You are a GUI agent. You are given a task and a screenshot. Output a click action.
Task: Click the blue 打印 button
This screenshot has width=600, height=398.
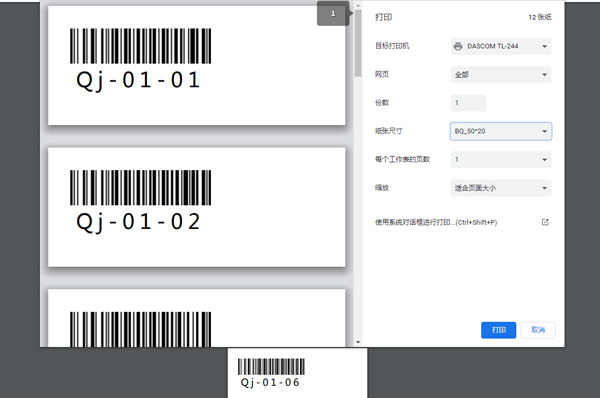pyautogui.click(x=498, y=330)
